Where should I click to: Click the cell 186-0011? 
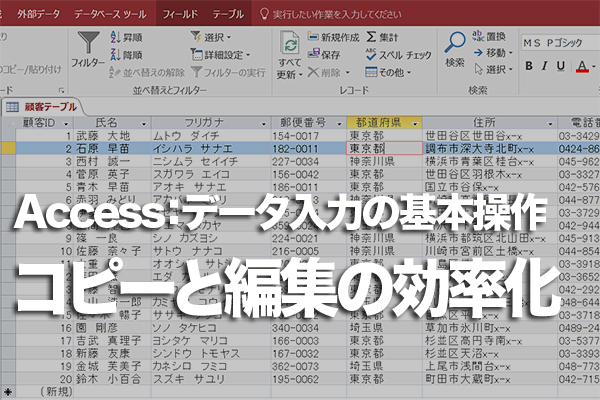tap(308, 187)
